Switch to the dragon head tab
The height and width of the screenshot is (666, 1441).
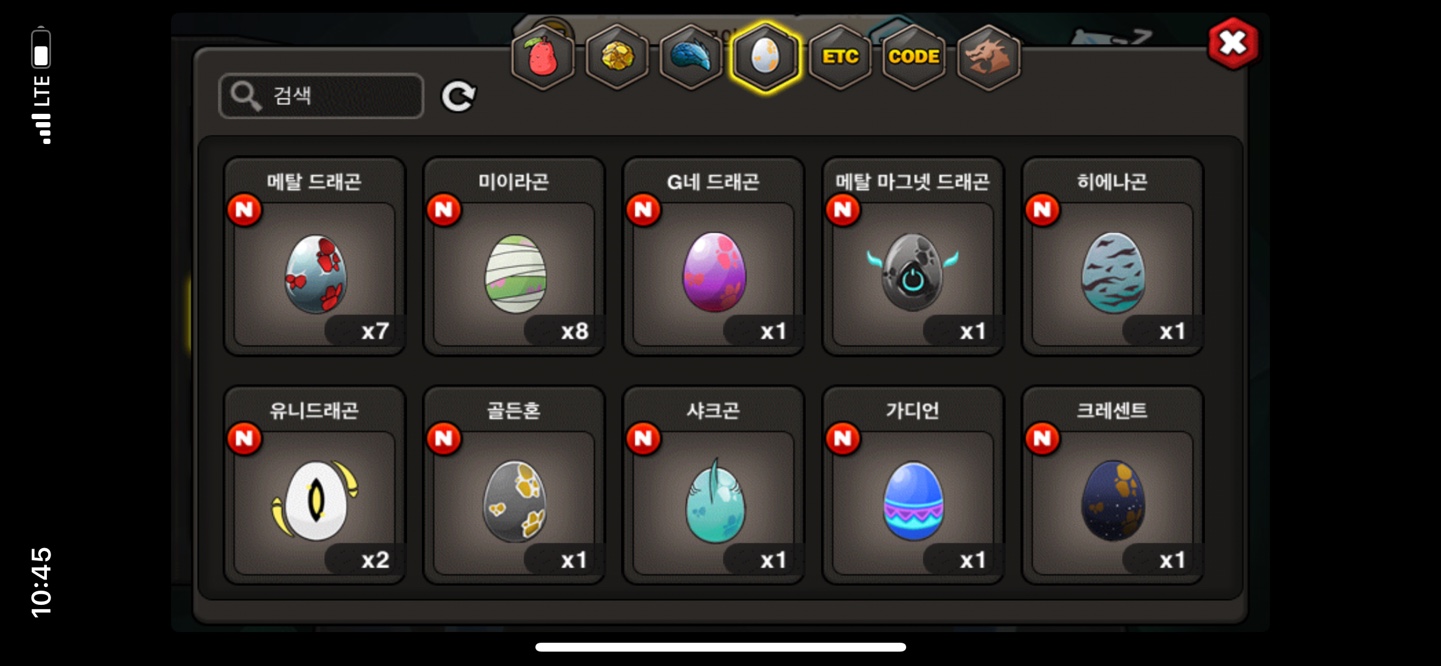click(989, 57)
